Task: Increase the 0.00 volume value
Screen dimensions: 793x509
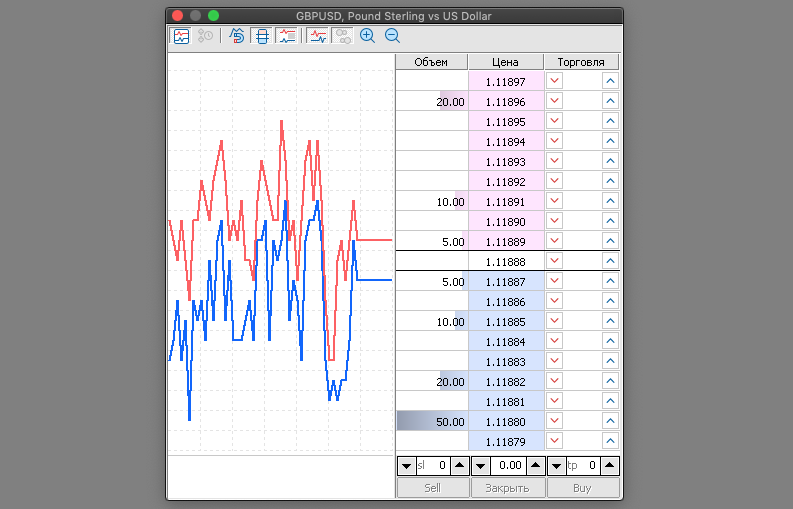Action: point(536,465)
